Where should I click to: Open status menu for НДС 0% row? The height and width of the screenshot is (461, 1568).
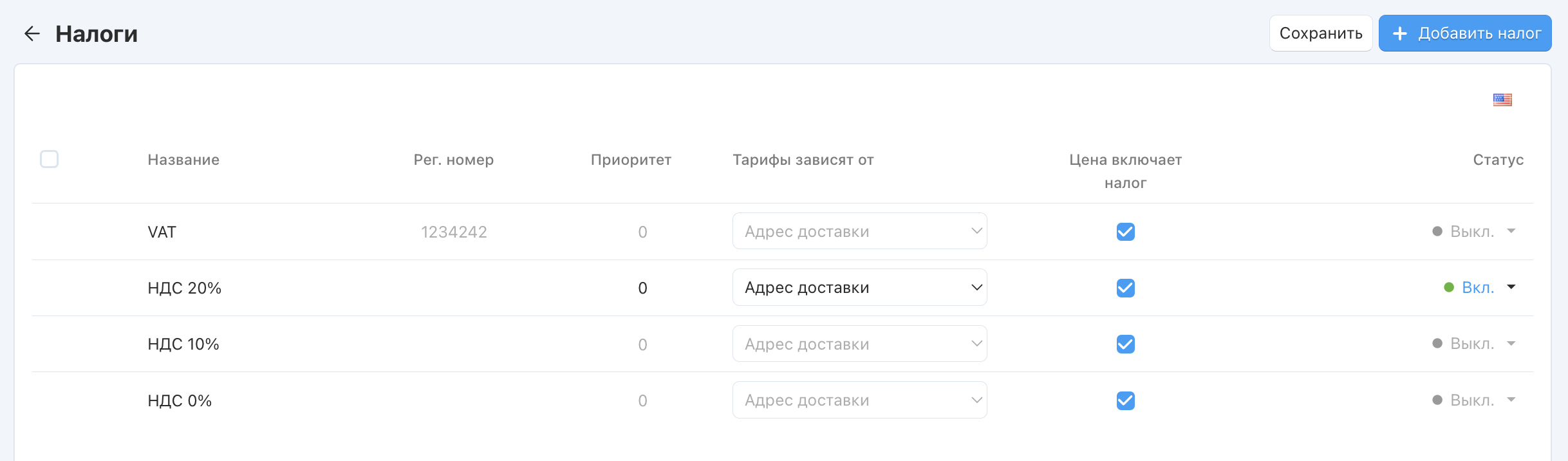point(1474,400)
